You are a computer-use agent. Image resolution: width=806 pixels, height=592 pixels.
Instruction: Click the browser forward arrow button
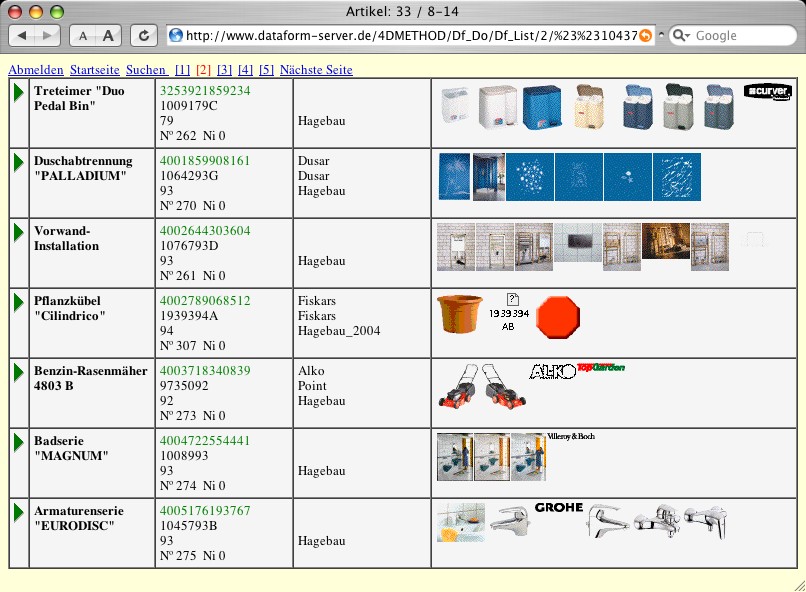[49, 36]
